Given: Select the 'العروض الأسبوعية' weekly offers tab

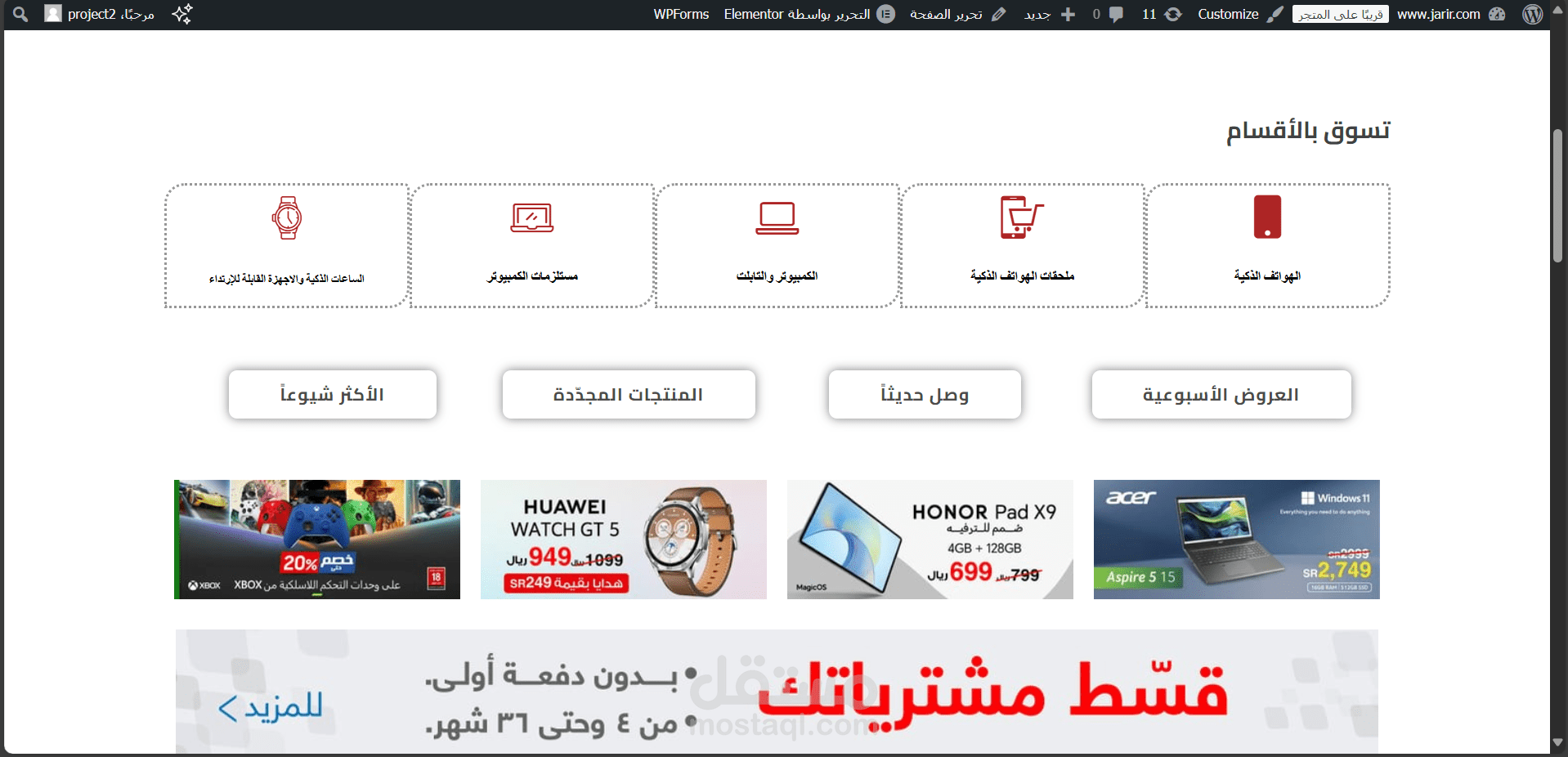Looking at the screenshot, I should pos(1221,395).
